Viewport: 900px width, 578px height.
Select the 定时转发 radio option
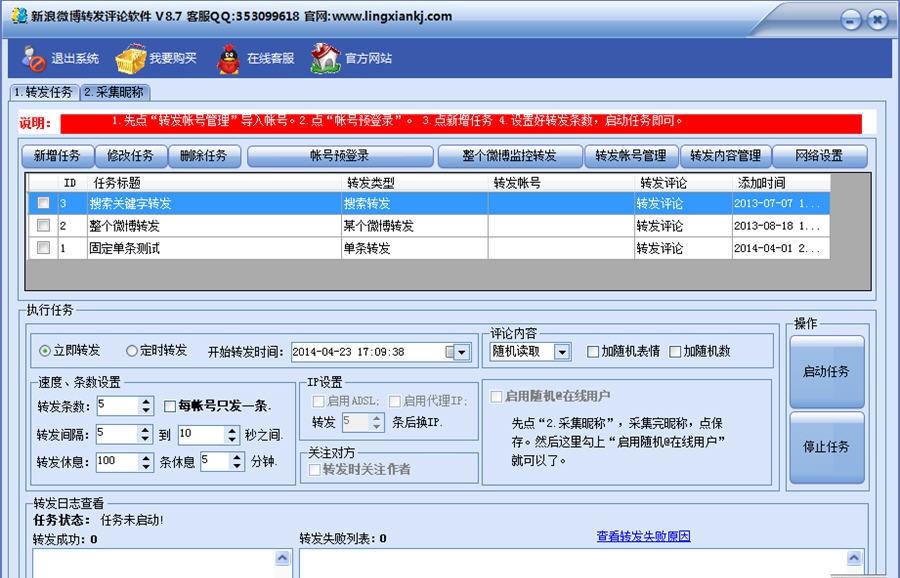(x=131, y=351)
